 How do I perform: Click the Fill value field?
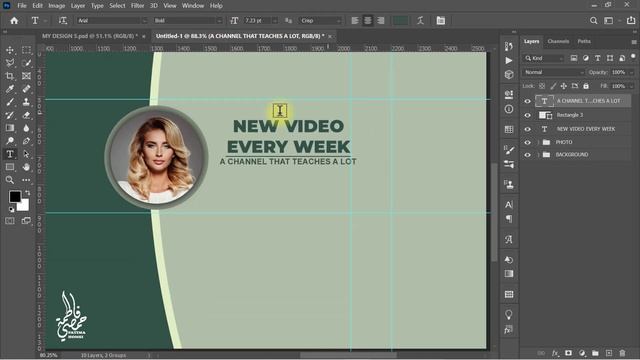(x=619, y=86)
